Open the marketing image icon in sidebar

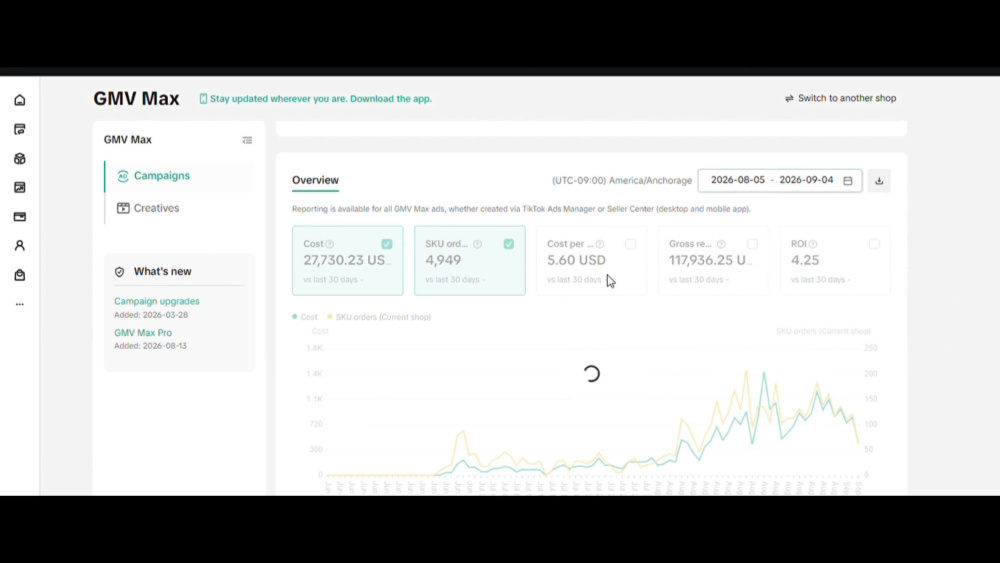[20, 187]
